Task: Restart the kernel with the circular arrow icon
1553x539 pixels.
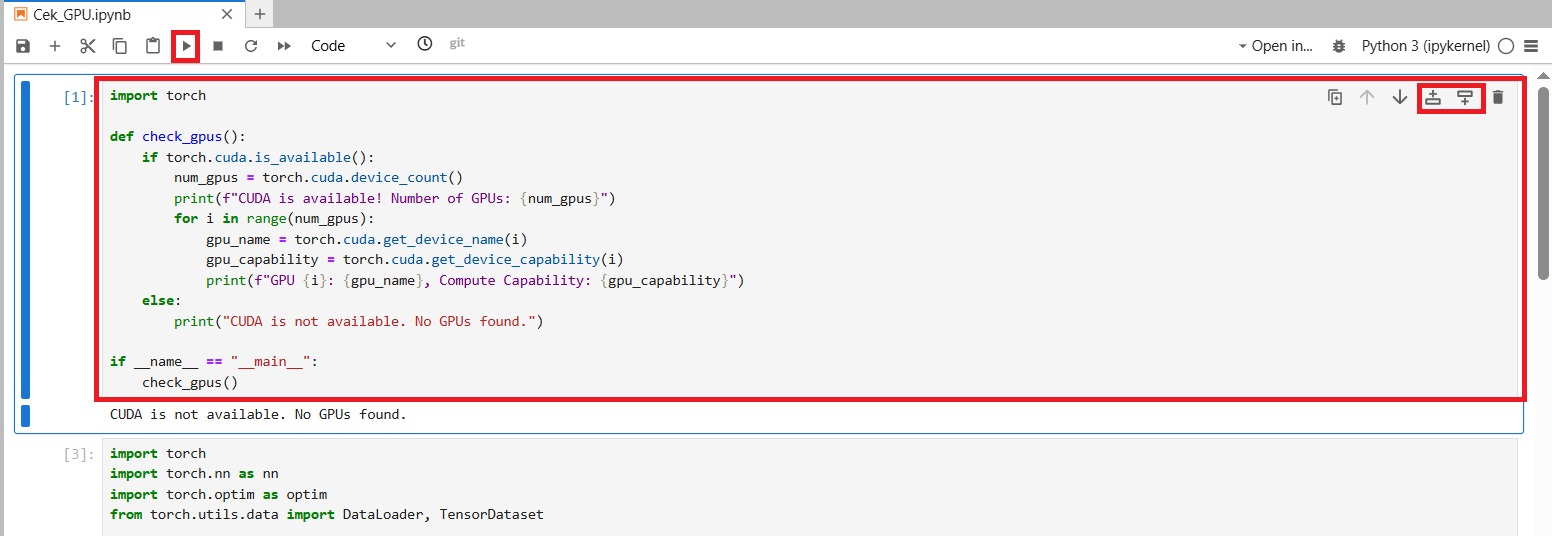Action: pos(251,46)
